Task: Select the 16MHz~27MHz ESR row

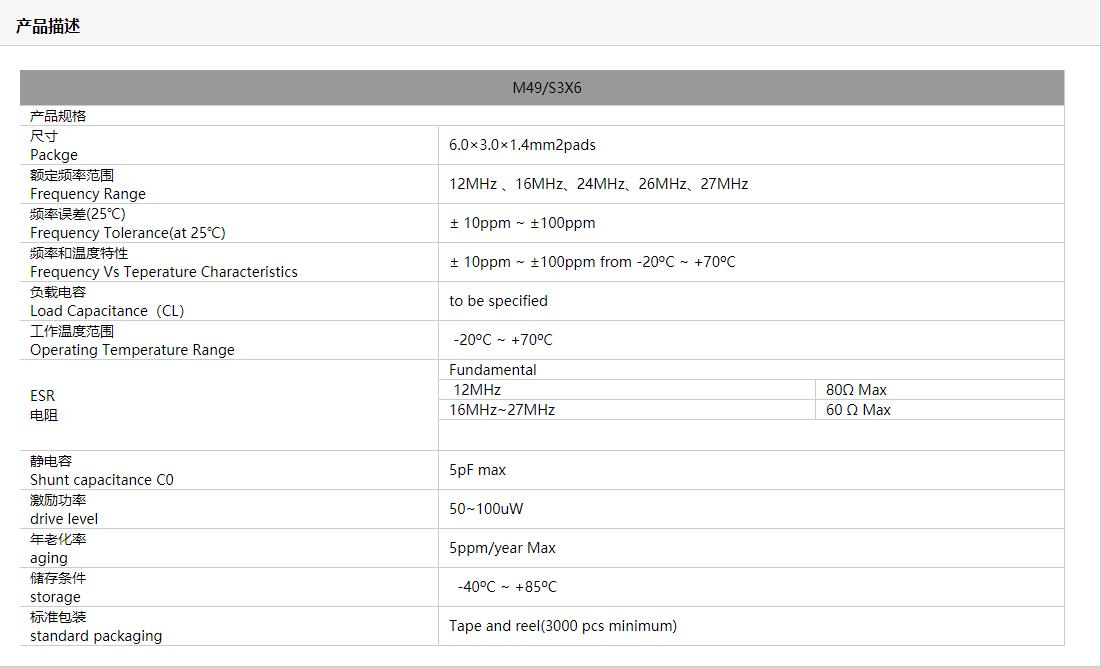Action: 503,410
